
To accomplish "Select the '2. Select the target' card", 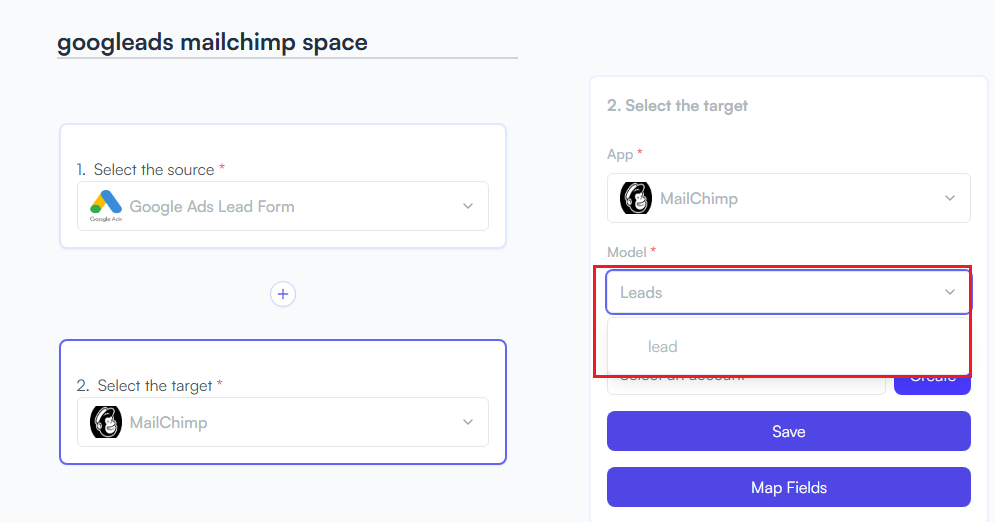I will pos(283,402).
